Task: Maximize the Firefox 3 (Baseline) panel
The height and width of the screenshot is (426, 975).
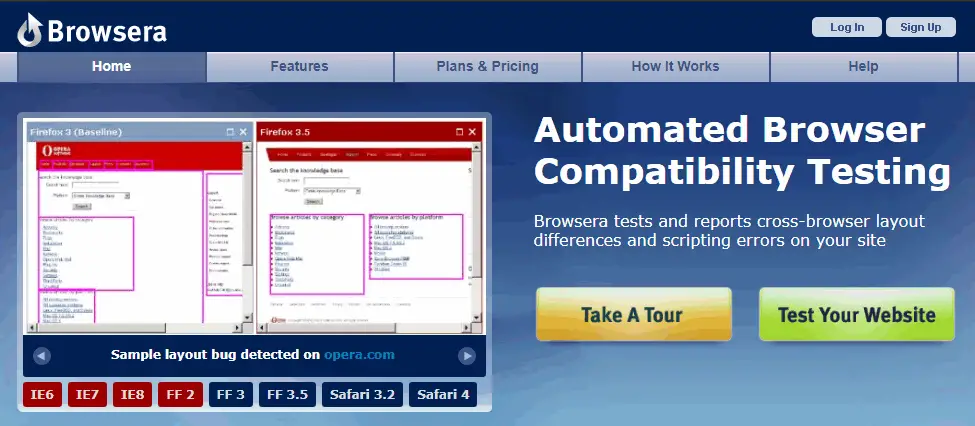Action: click(x=230, y=132)
